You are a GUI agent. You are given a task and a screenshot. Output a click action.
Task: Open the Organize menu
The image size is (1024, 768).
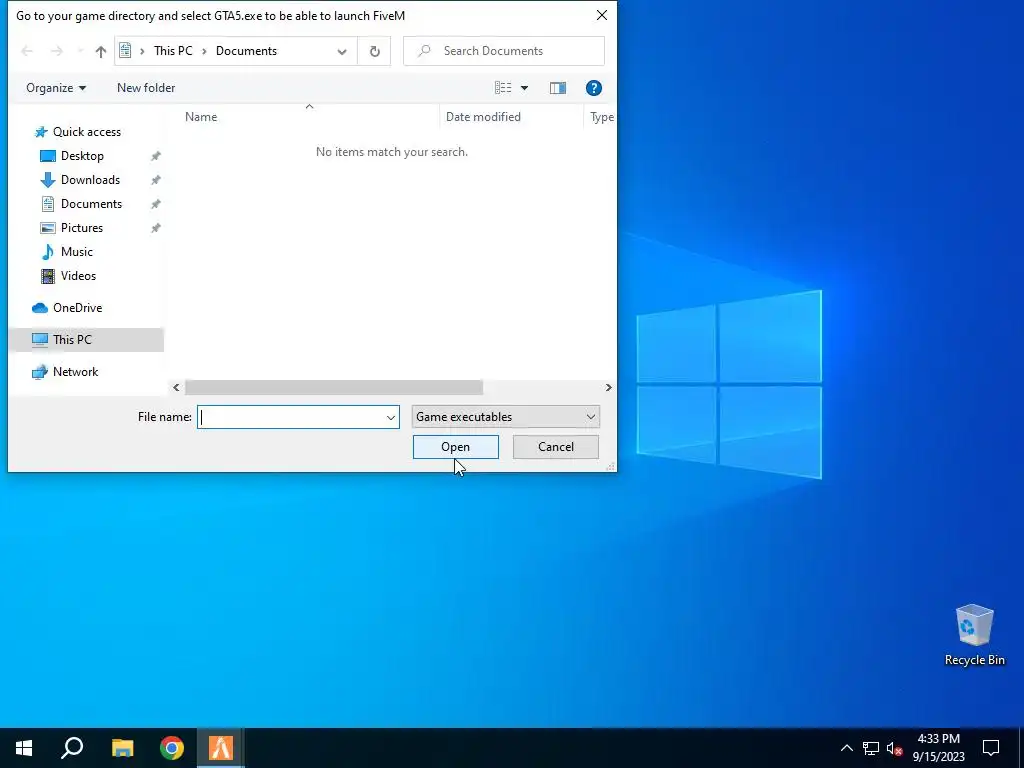click(56, 88)
